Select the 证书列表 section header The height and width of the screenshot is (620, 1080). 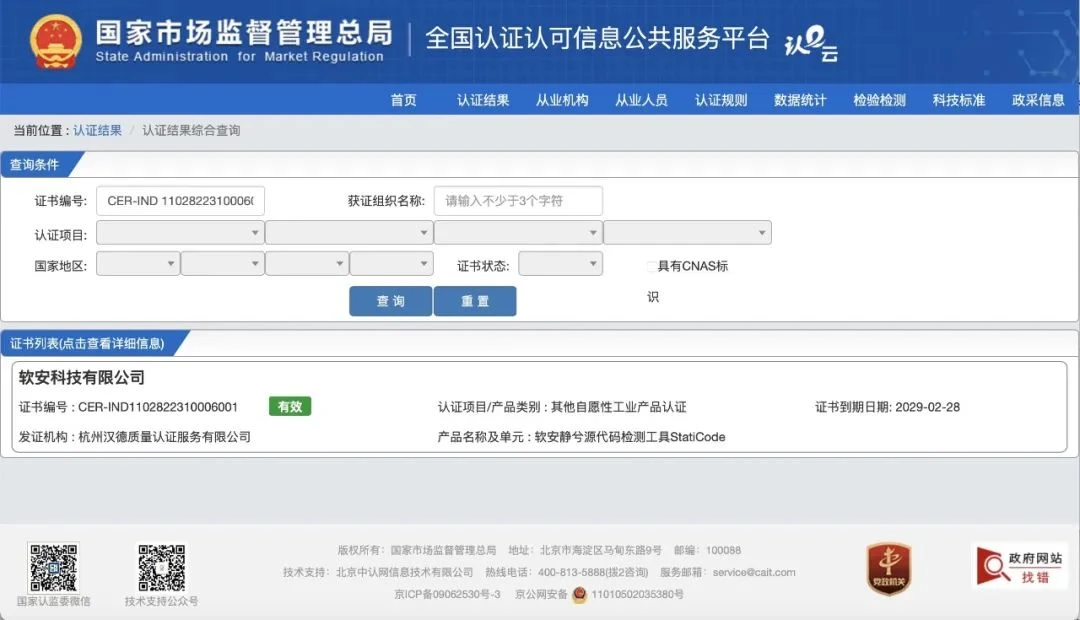click(87, 343)
